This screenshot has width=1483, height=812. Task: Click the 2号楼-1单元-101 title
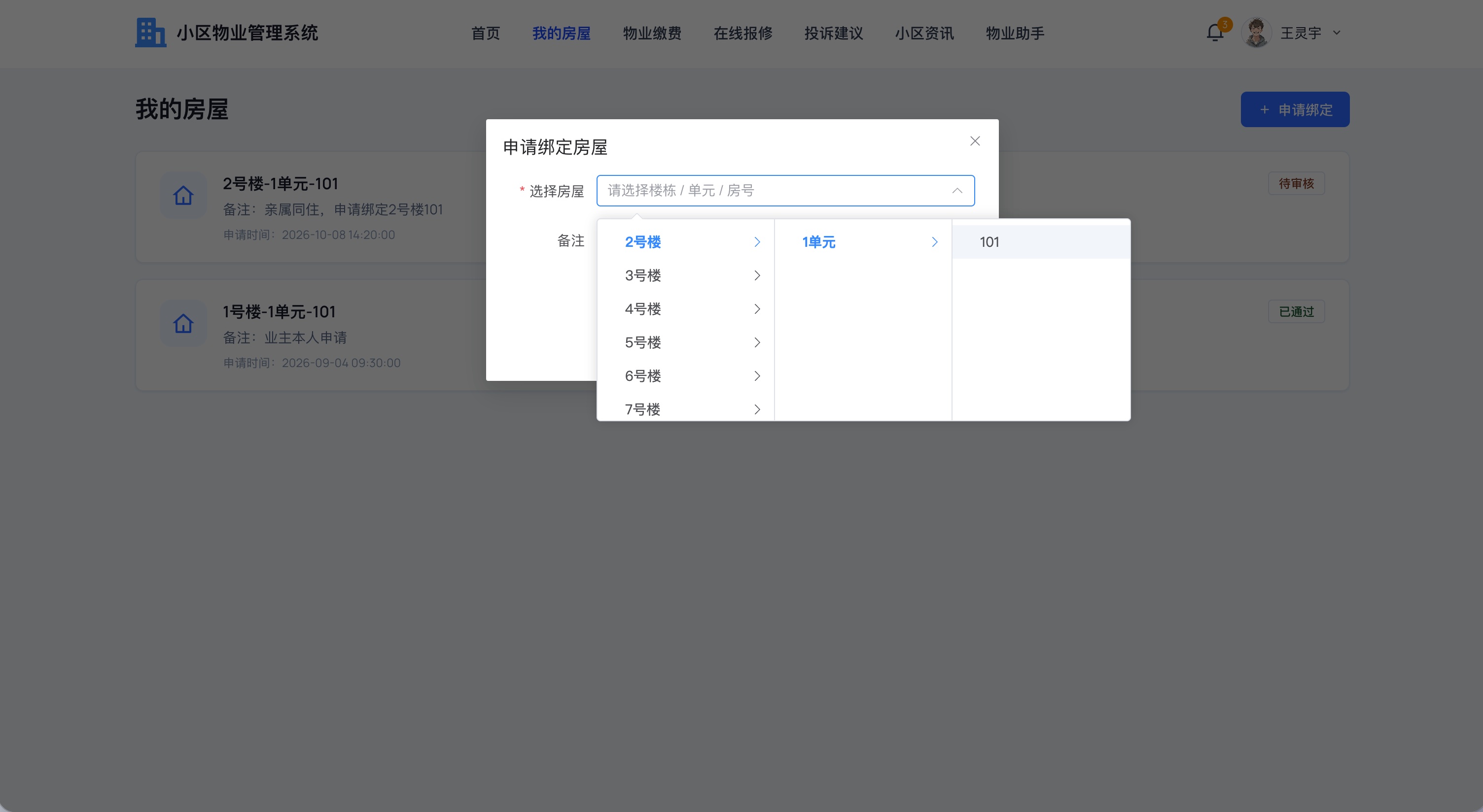(281, 184)
